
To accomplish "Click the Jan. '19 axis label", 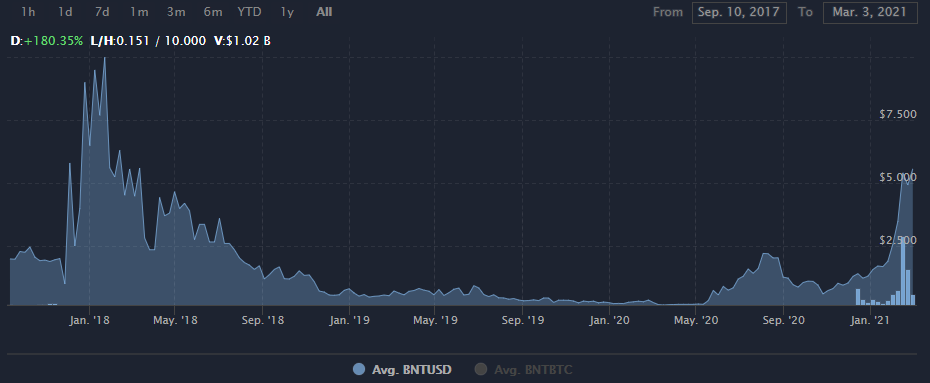I will click(x=350, y=320).
